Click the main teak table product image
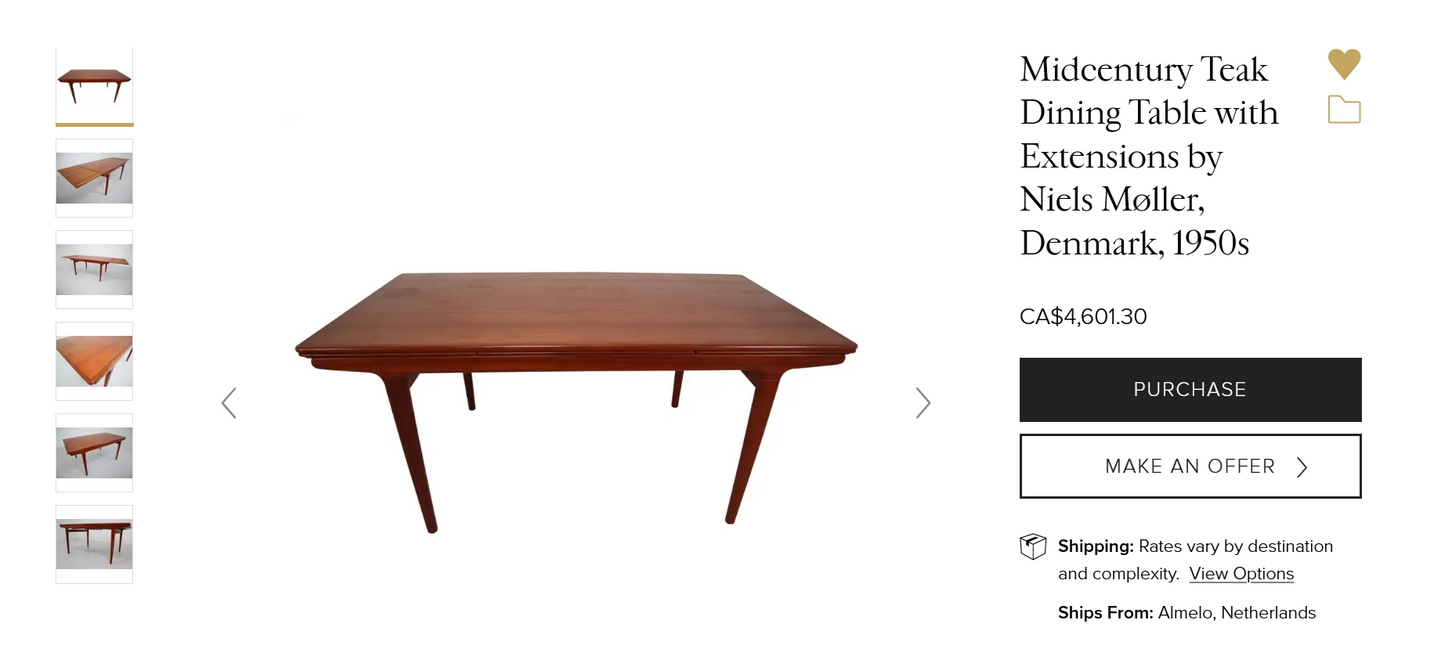The image size is (1445, 649). (x=576, y=401)
